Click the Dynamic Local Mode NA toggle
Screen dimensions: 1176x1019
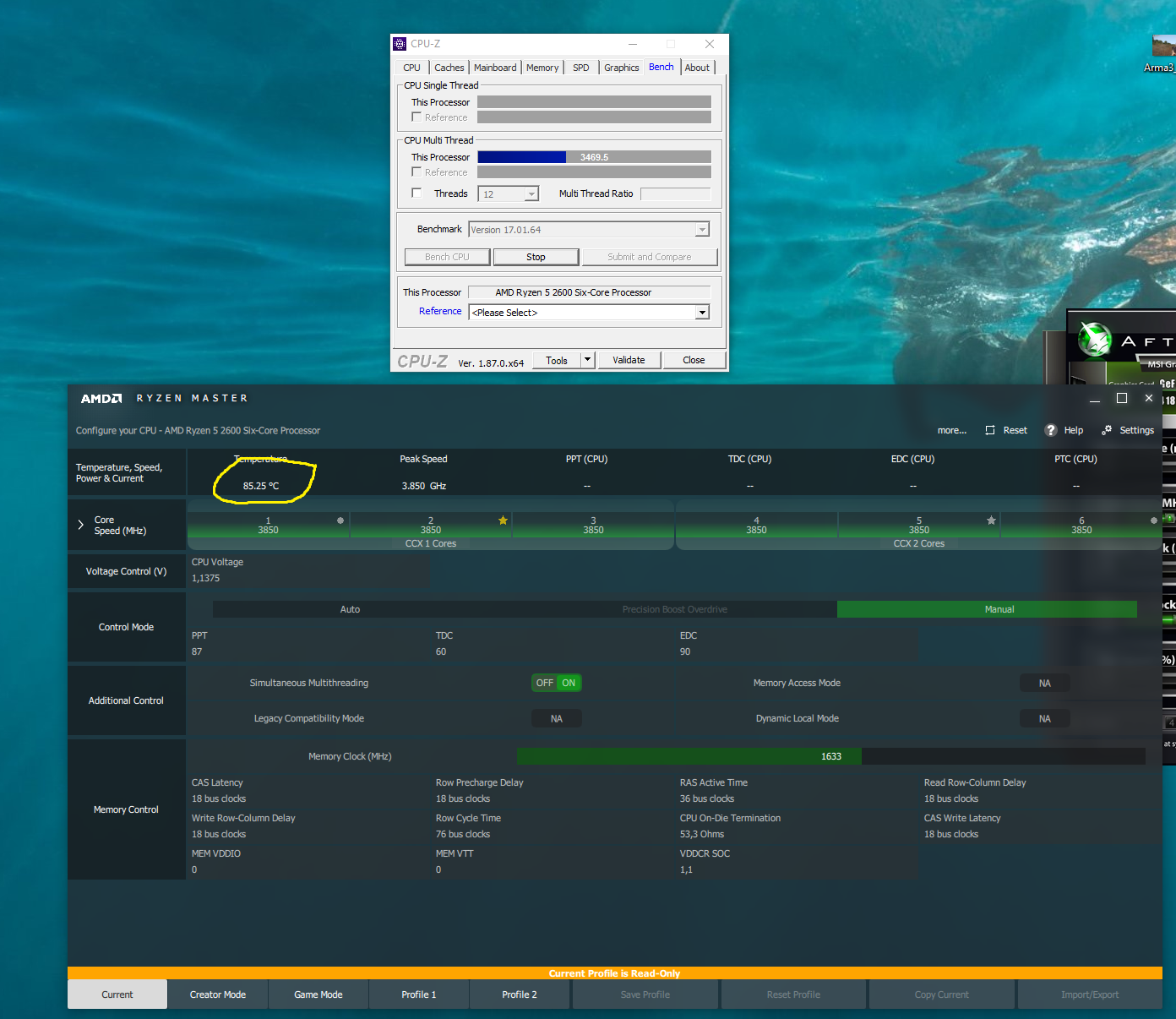tap(1045, 718)
